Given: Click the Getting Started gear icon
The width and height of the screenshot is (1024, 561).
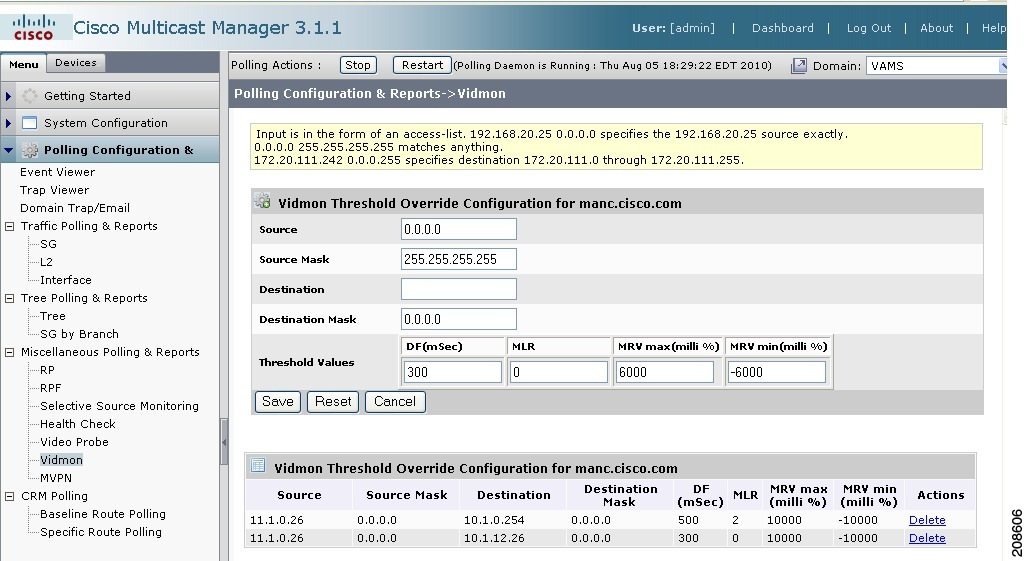Looking at the screenshot, I should click(29, 96).
